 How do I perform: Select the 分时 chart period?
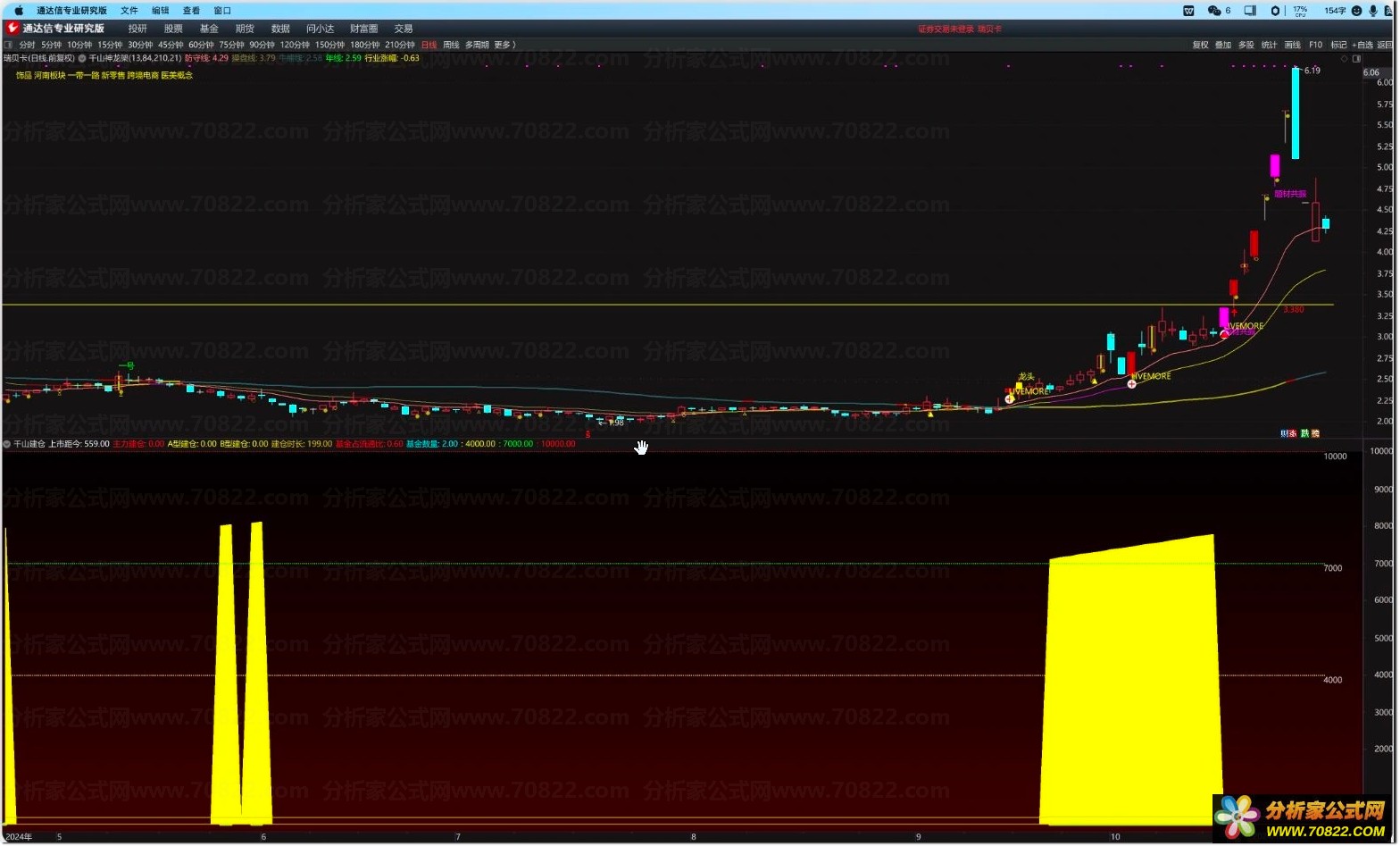[27, 45]
